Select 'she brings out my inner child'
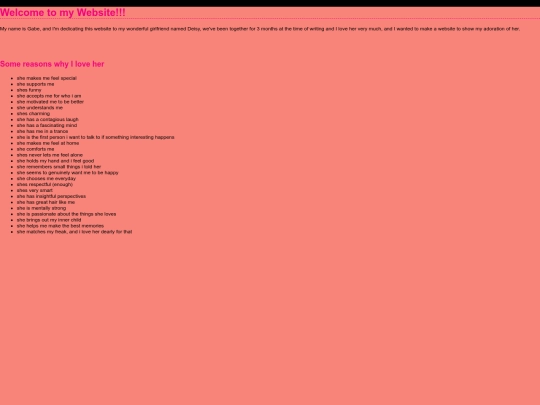 point(49,220)
